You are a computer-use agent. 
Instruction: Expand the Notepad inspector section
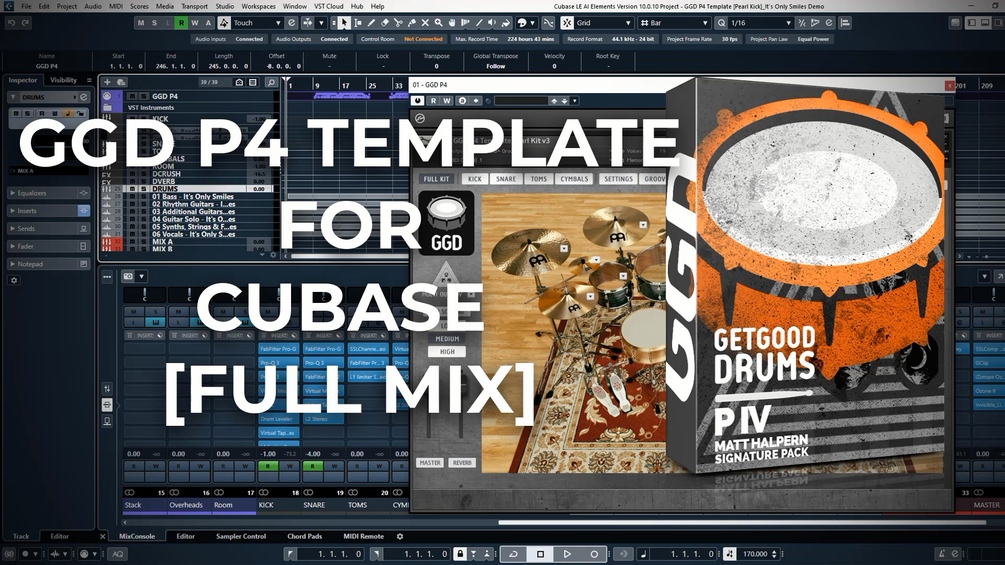[48, 264]
